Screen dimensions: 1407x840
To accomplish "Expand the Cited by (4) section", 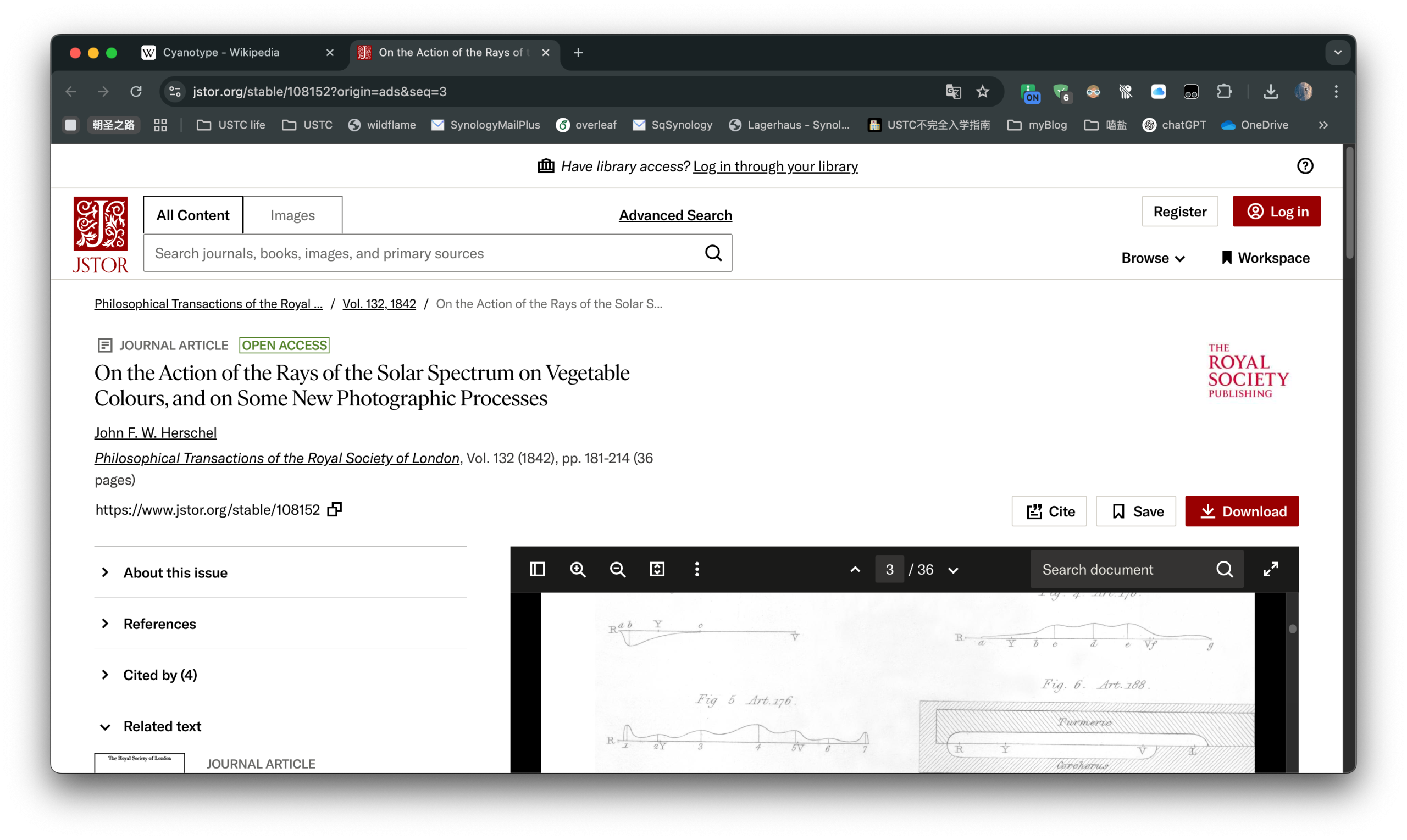I will pos(280,675).
